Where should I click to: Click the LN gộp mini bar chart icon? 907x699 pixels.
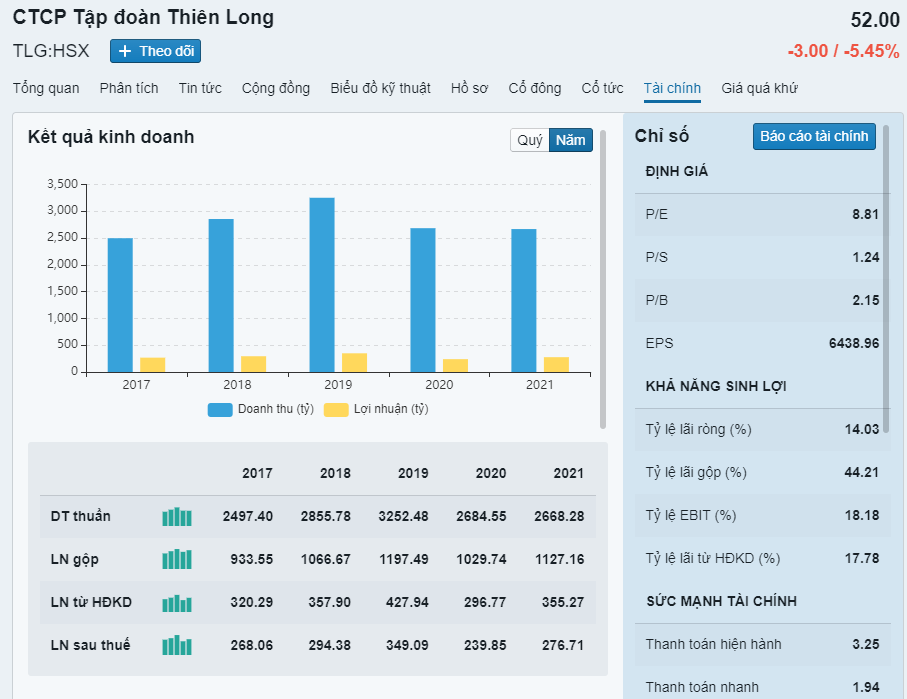[177, 560]
